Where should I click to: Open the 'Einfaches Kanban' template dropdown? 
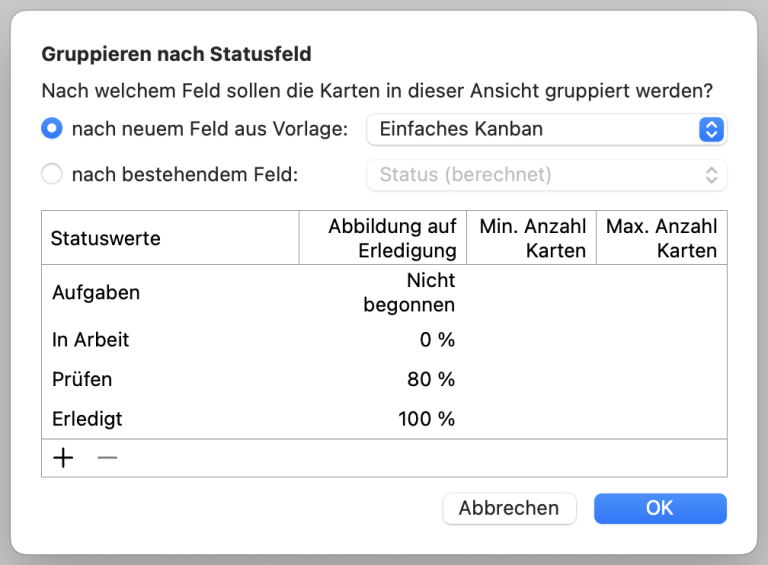coord(547,129)
